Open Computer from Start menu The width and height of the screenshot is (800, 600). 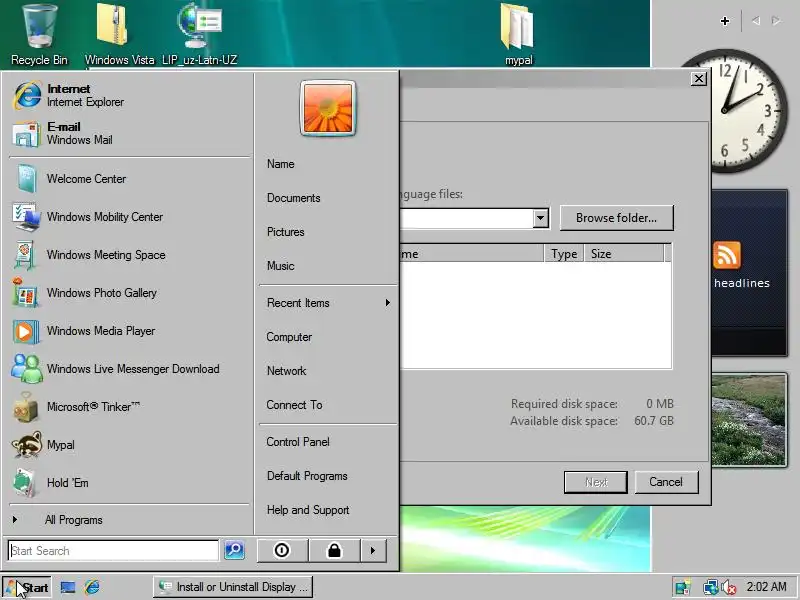(x=328, y=337)
